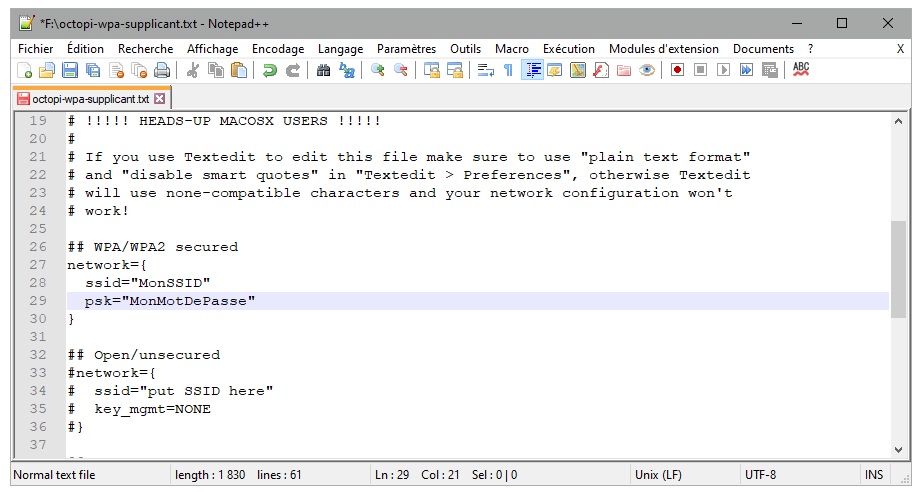This screenshot has width=919, height=492.
Task: Click the psk="MonMotDePasse" line in editor
Action: coord(170,301)
